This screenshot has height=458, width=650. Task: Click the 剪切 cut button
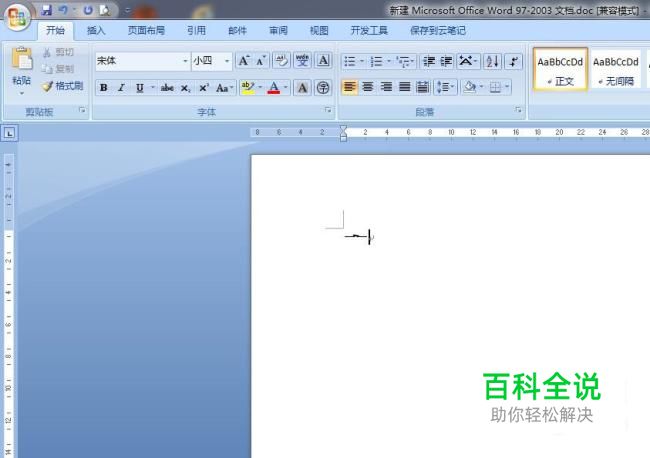point(58,52)
